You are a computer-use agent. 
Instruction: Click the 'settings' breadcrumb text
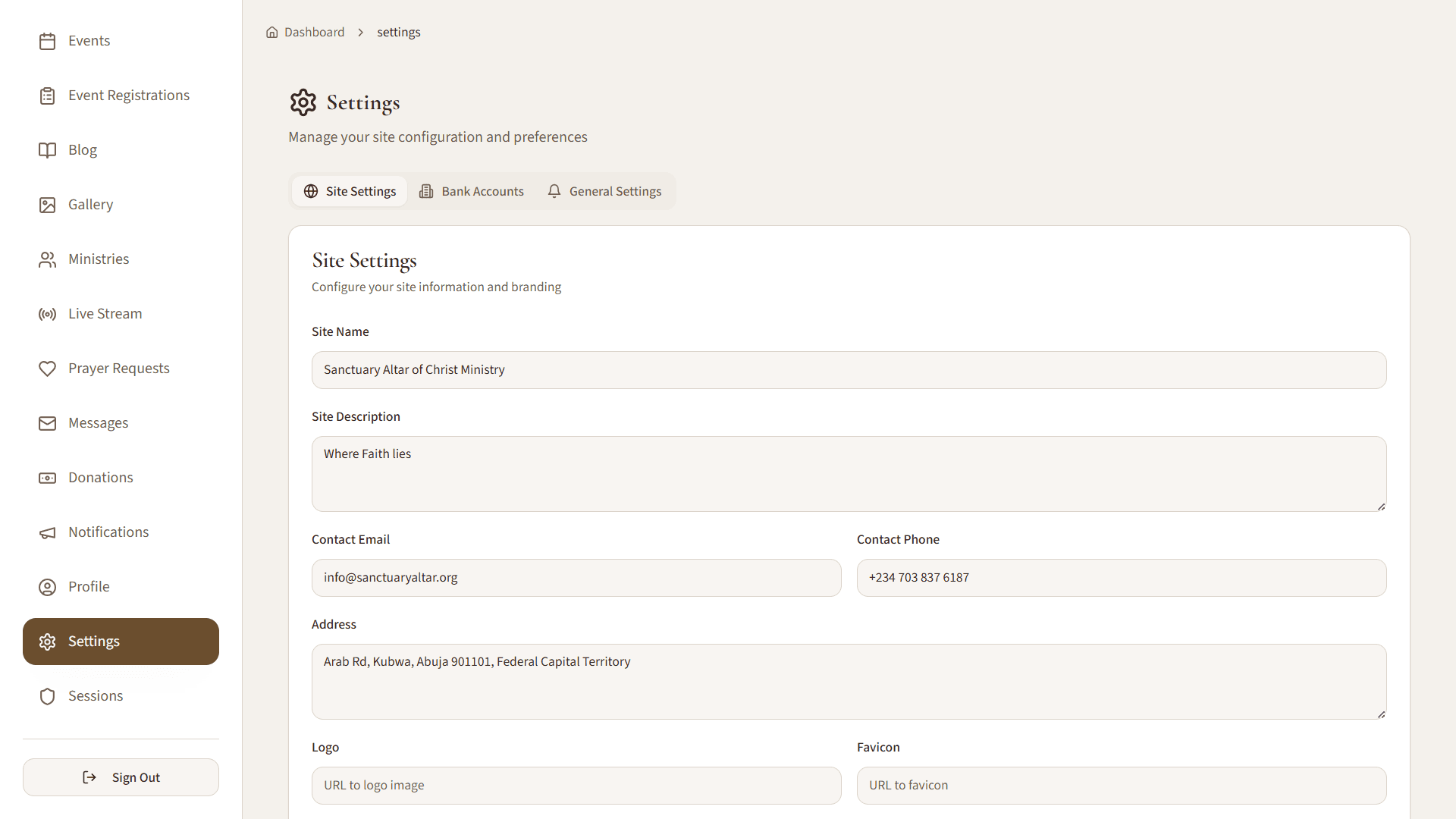click(x=399, y=32)
